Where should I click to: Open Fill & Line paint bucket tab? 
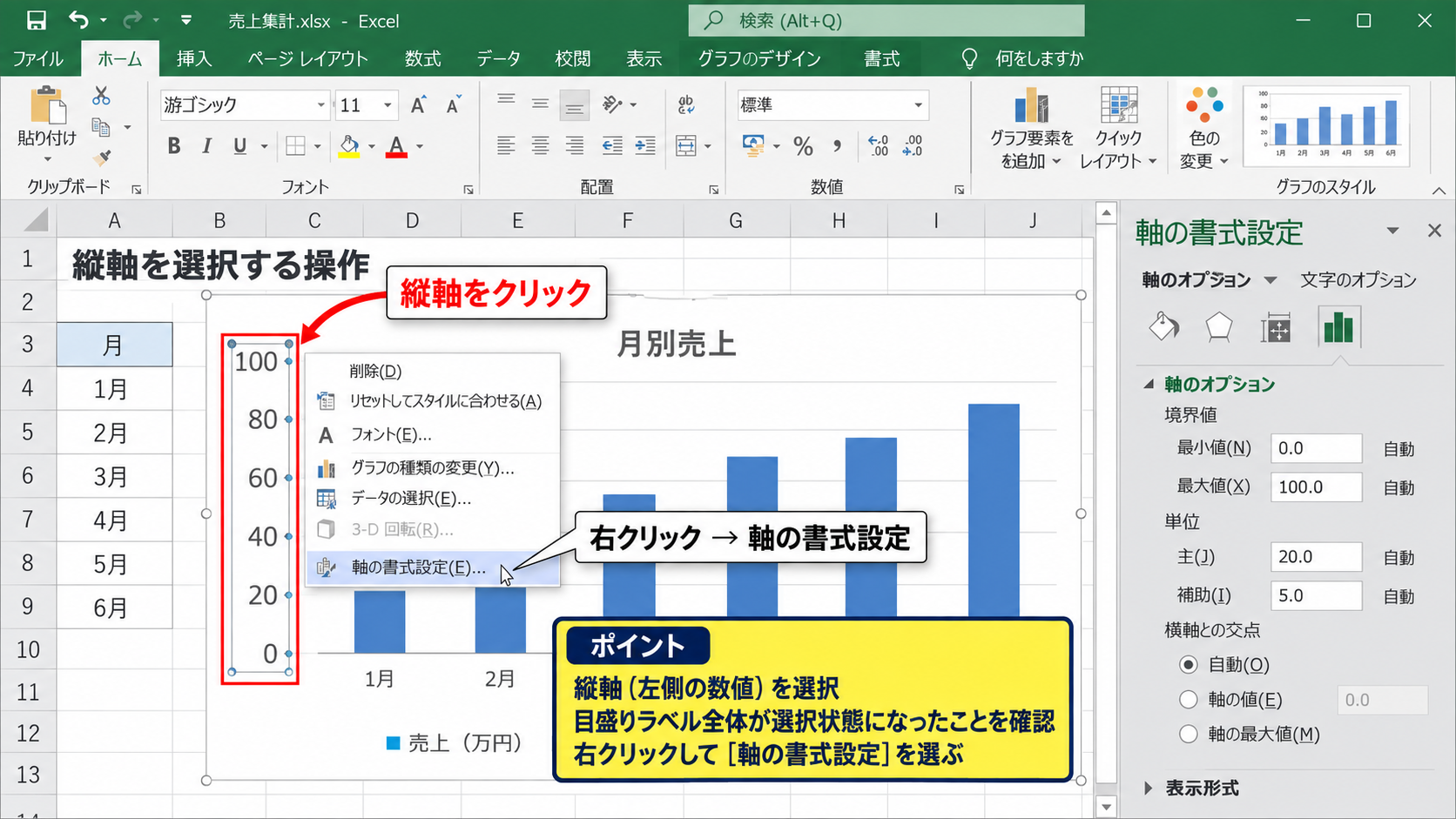1163,328
